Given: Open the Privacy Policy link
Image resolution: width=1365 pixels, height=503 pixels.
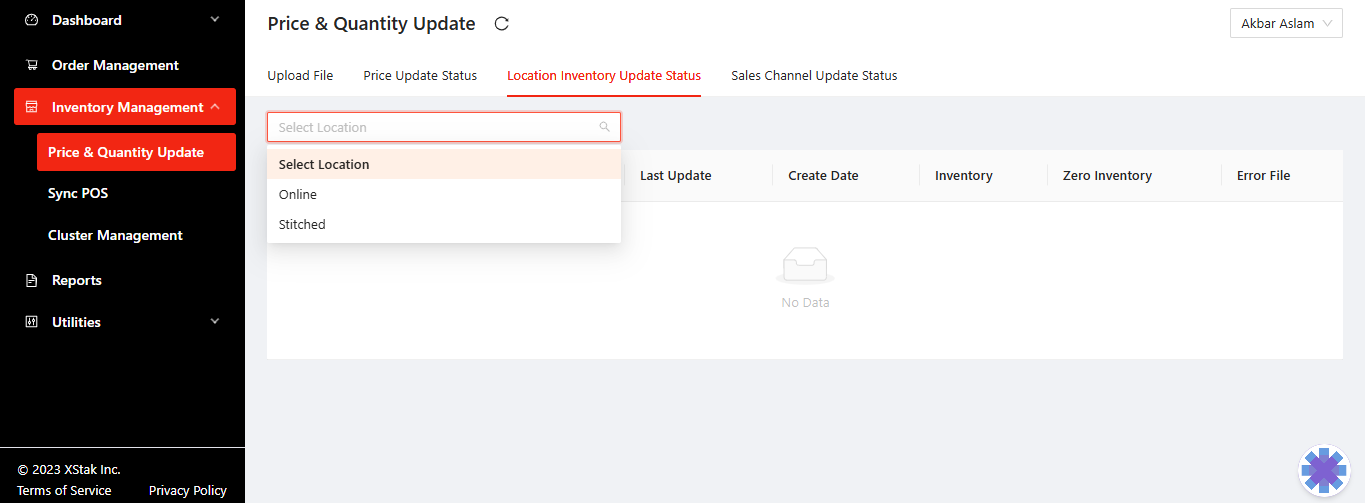Looking at the screenshot, I should coord(188,490).
